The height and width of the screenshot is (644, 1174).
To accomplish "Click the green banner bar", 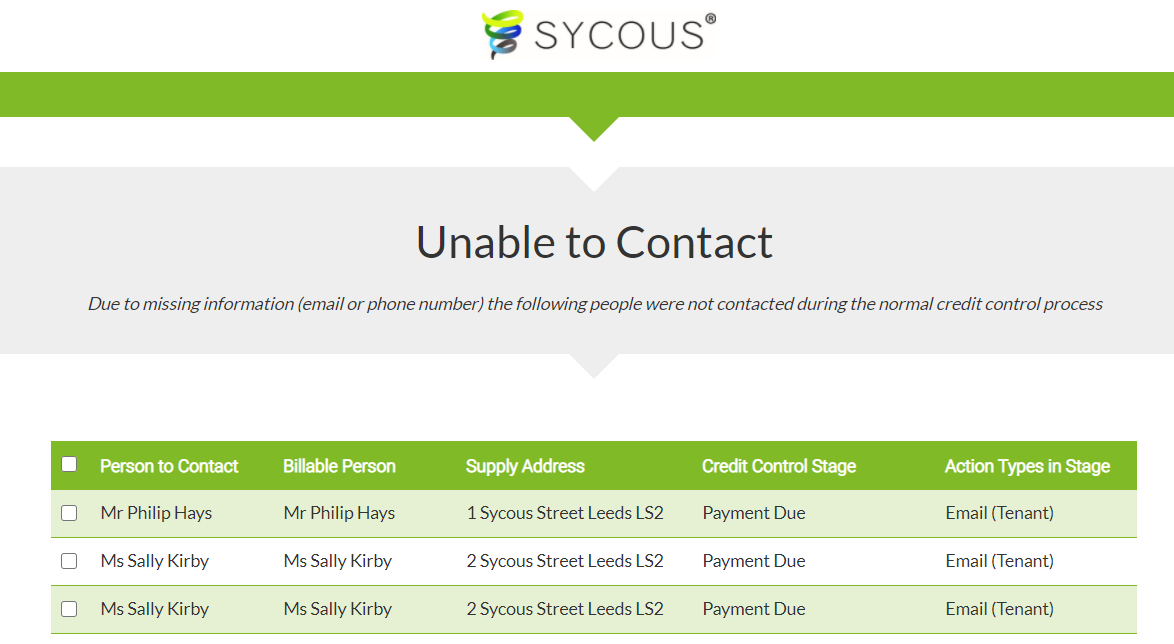I will [587, 94].
